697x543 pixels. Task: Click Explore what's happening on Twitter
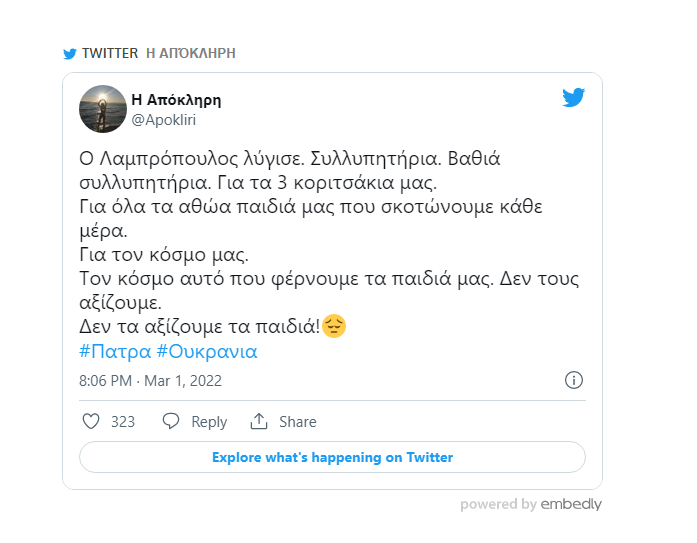coord(332,457)
